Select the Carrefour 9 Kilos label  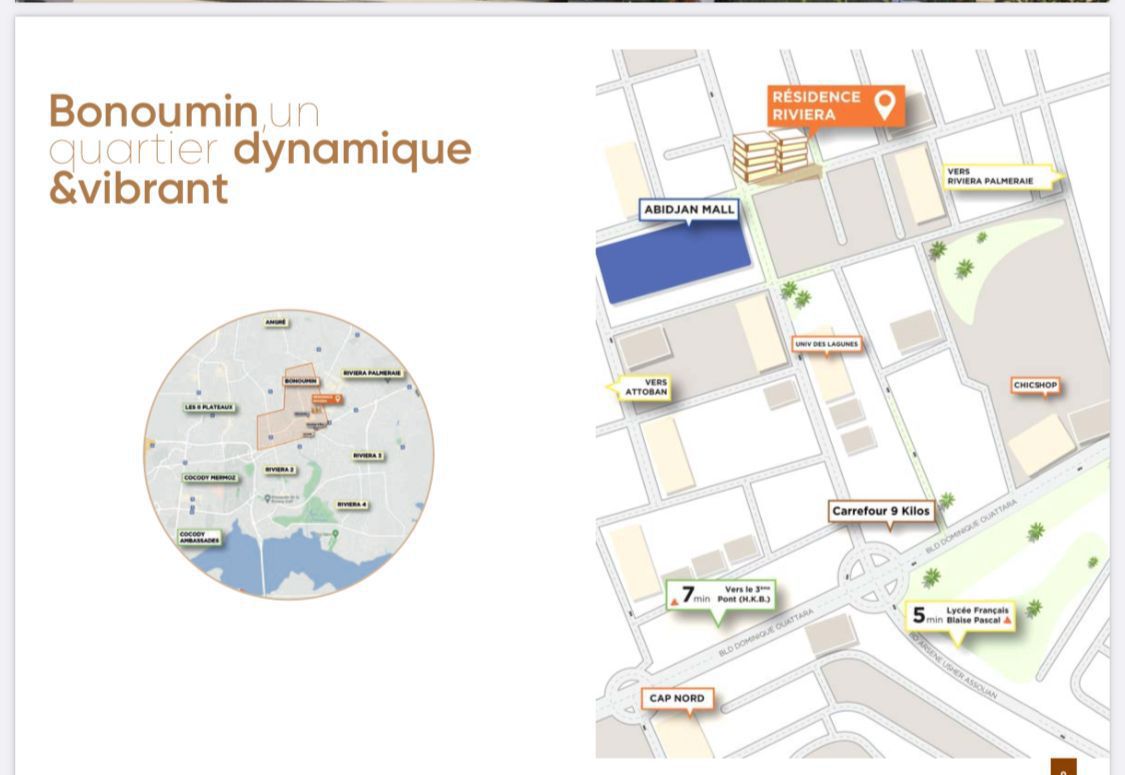(881, 511)
